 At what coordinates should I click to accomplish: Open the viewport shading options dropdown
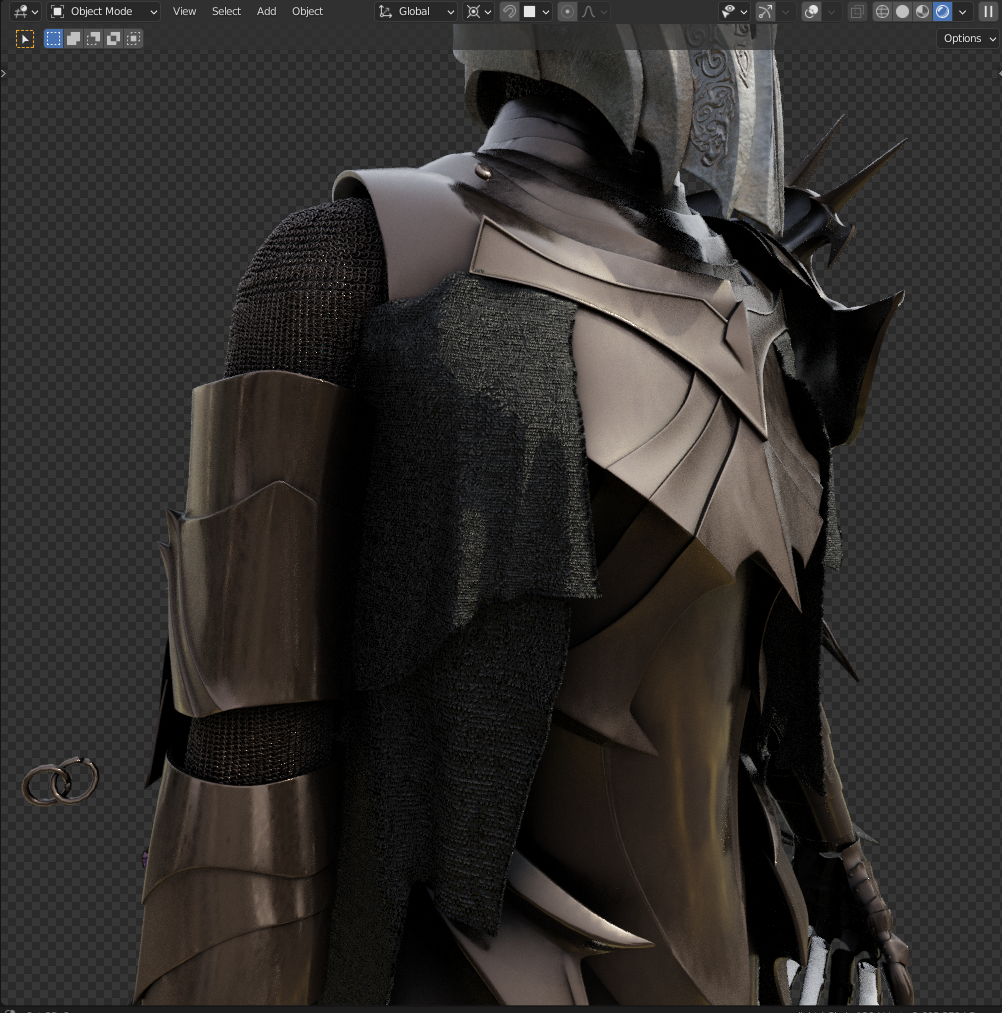tap(962, 12)
